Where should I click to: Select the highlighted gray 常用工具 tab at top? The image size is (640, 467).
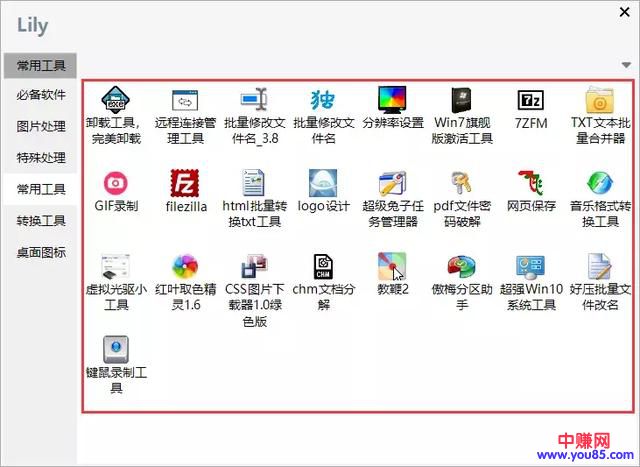pos(40,65)
